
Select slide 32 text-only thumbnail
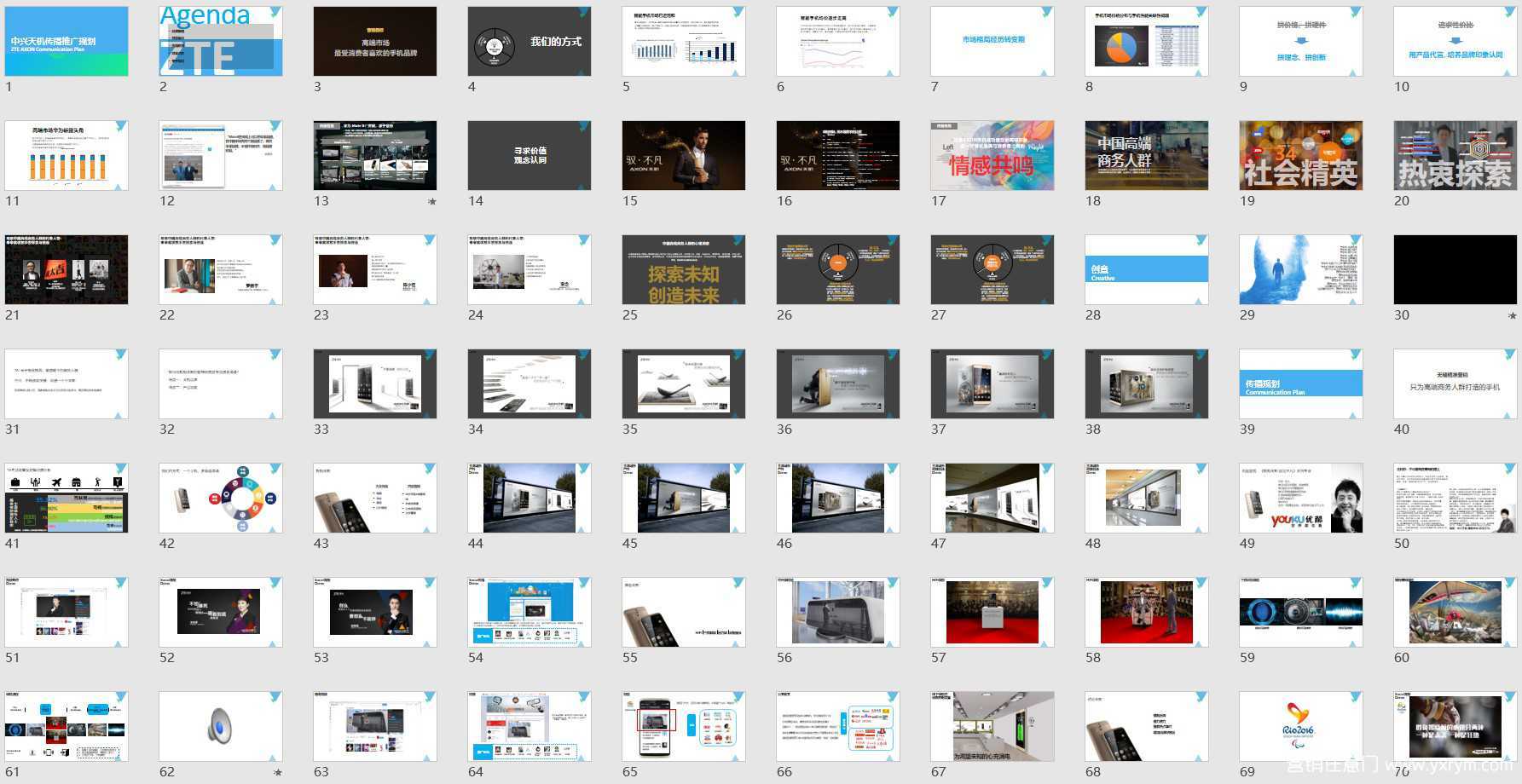point(221,383)
